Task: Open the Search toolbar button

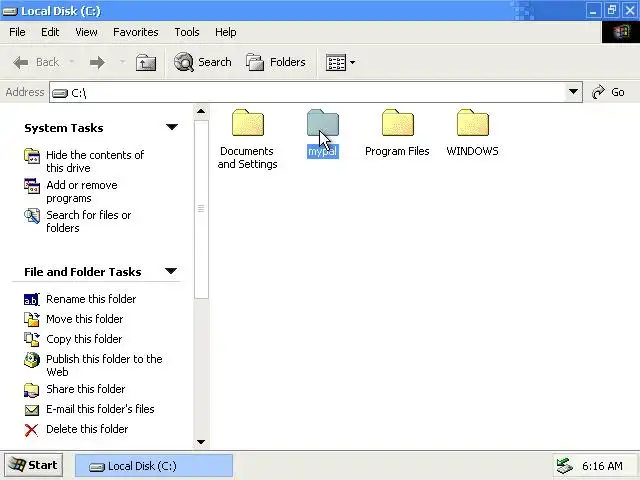Action: (202, 62)
